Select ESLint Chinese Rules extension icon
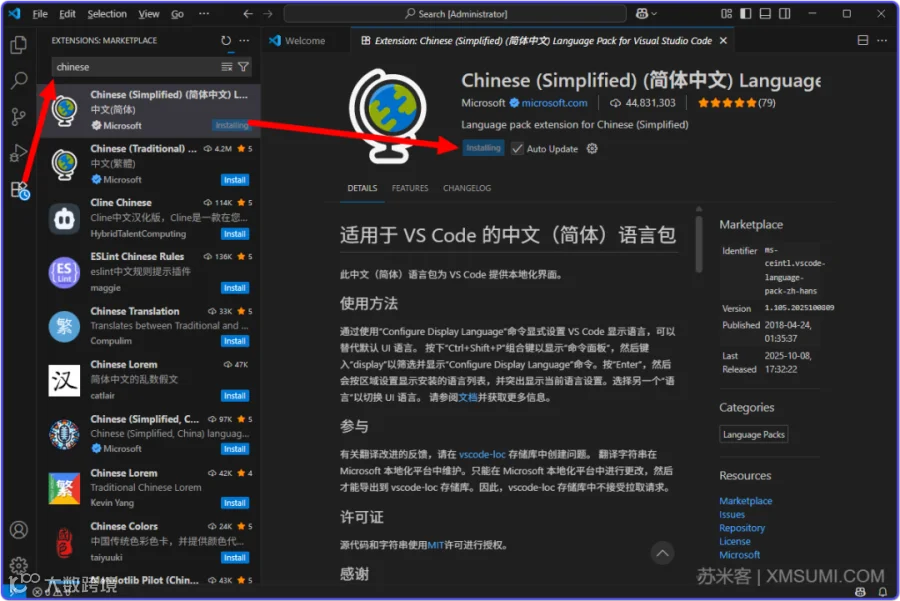The height and width of the screenshot is (601, 900). pyautogui.click(x=64, y=272)
